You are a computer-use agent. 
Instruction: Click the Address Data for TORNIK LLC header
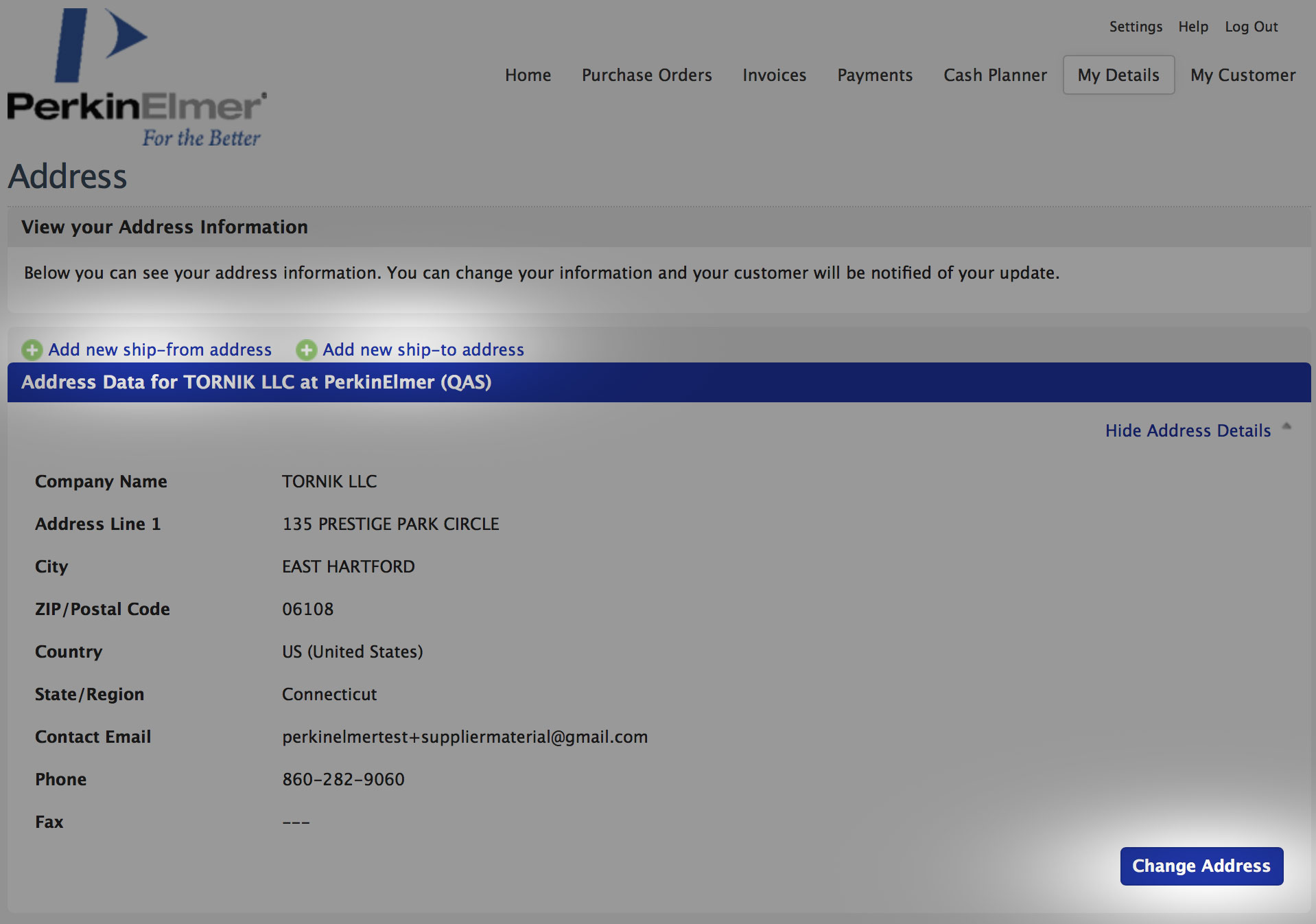coord(659,382)
